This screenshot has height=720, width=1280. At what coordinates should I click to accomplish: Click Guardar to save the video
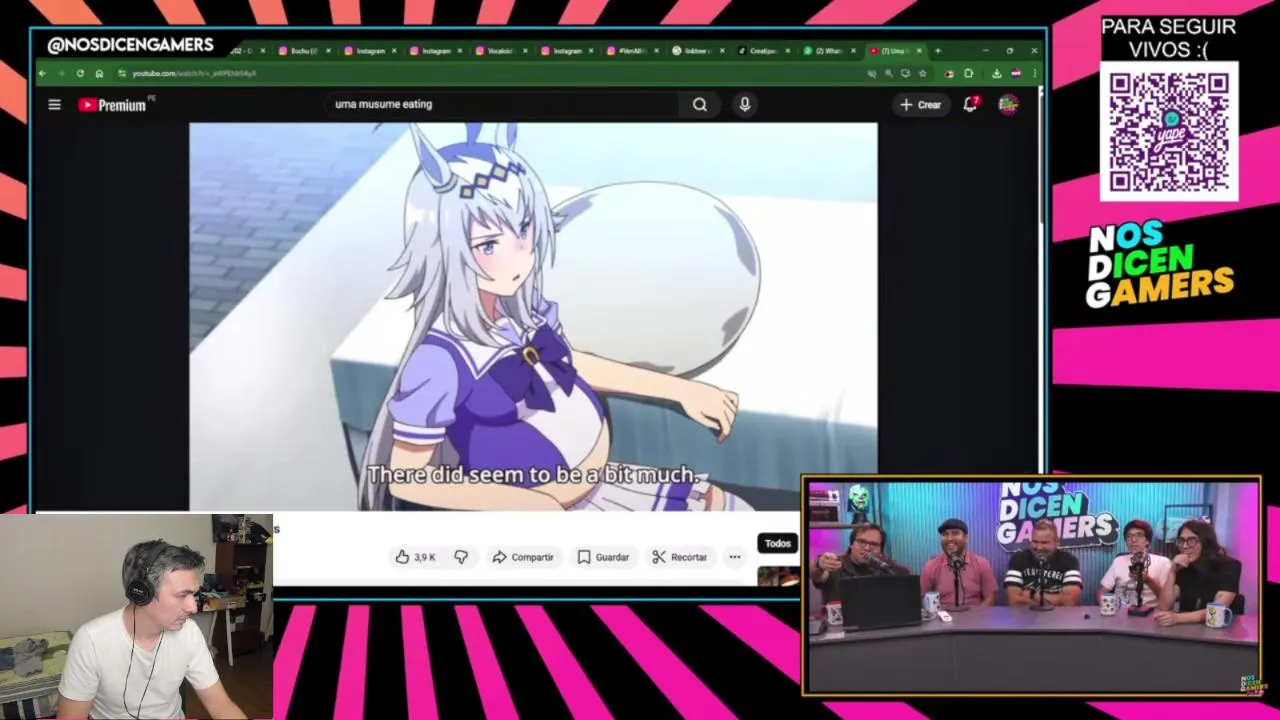[603, 557]
